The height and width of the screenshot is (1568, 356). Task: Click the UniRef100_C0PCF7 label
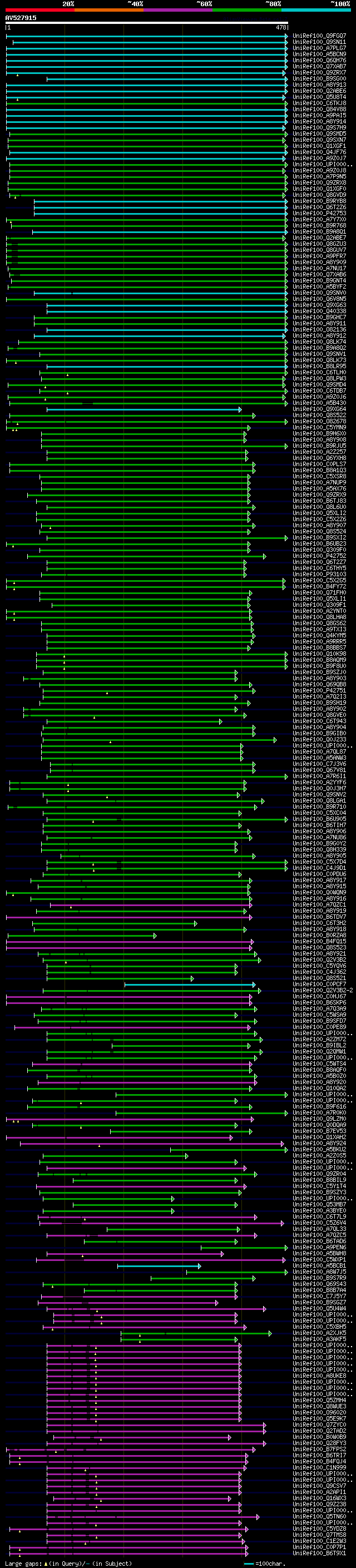click(319, 983)
